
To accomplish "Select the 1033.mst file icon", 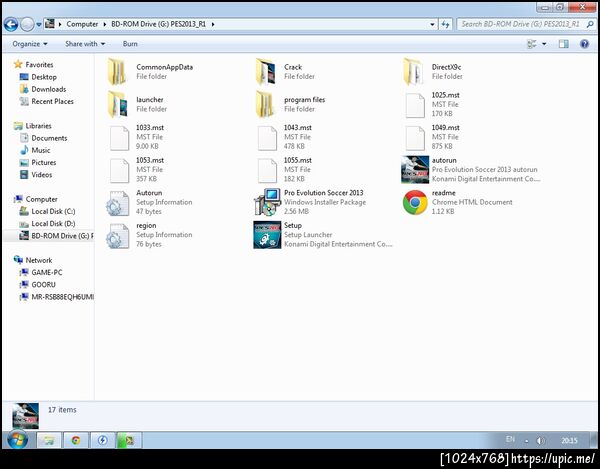I will click(x=119, y=138).
